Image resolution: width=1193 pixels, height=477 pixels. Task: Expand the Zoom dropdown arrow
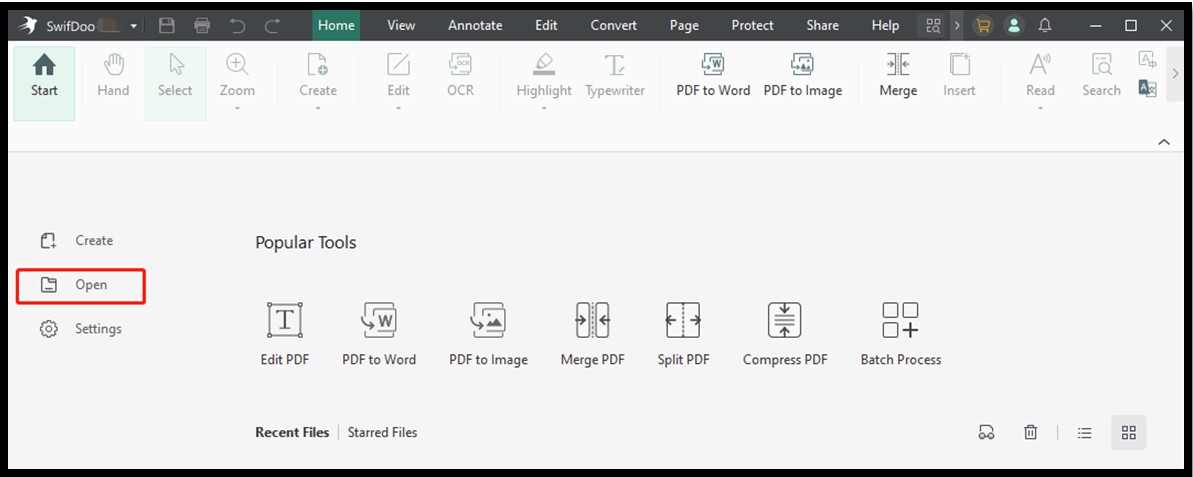(237, 108)
